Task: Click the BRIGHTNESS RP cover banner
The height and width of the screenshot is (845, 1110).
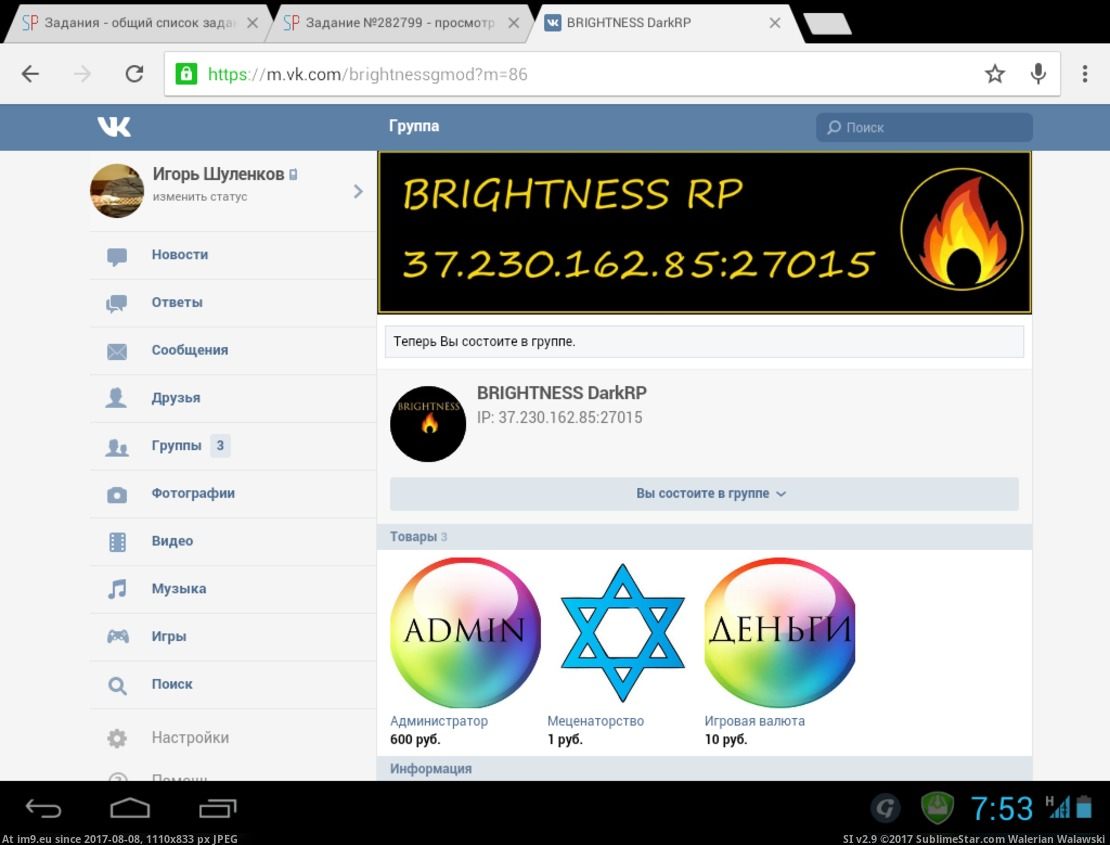Action: click(x=704, y=232)
